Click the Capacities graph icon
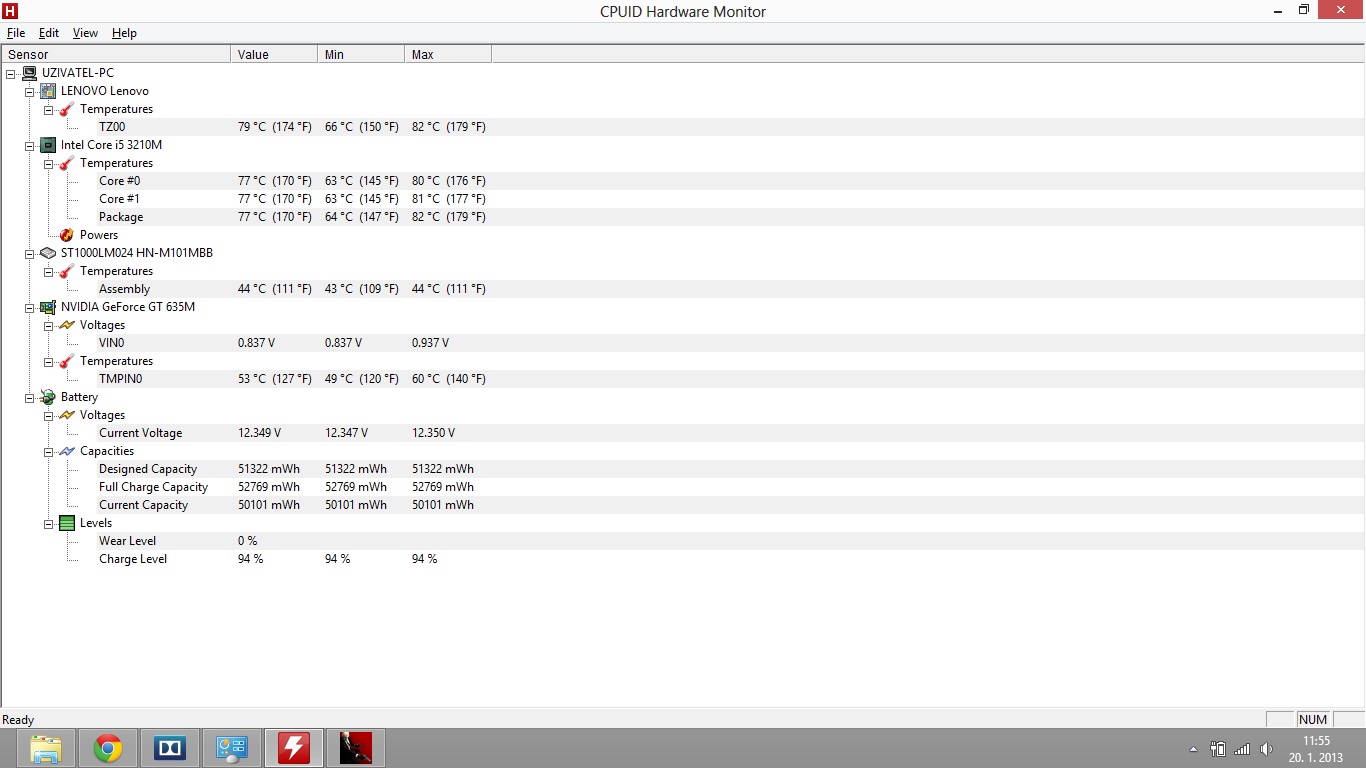Viewport: 1366px width, 768px height. (67, 451)
